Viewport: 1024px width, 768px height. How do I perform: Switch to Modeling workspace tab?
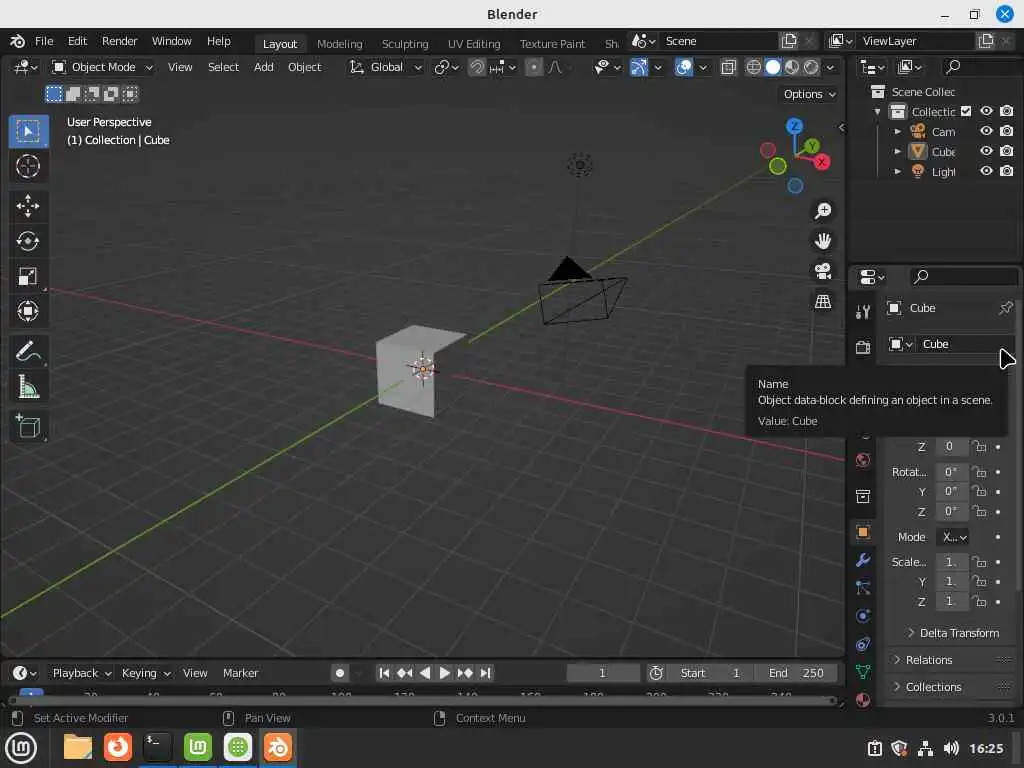click(340, 44)
